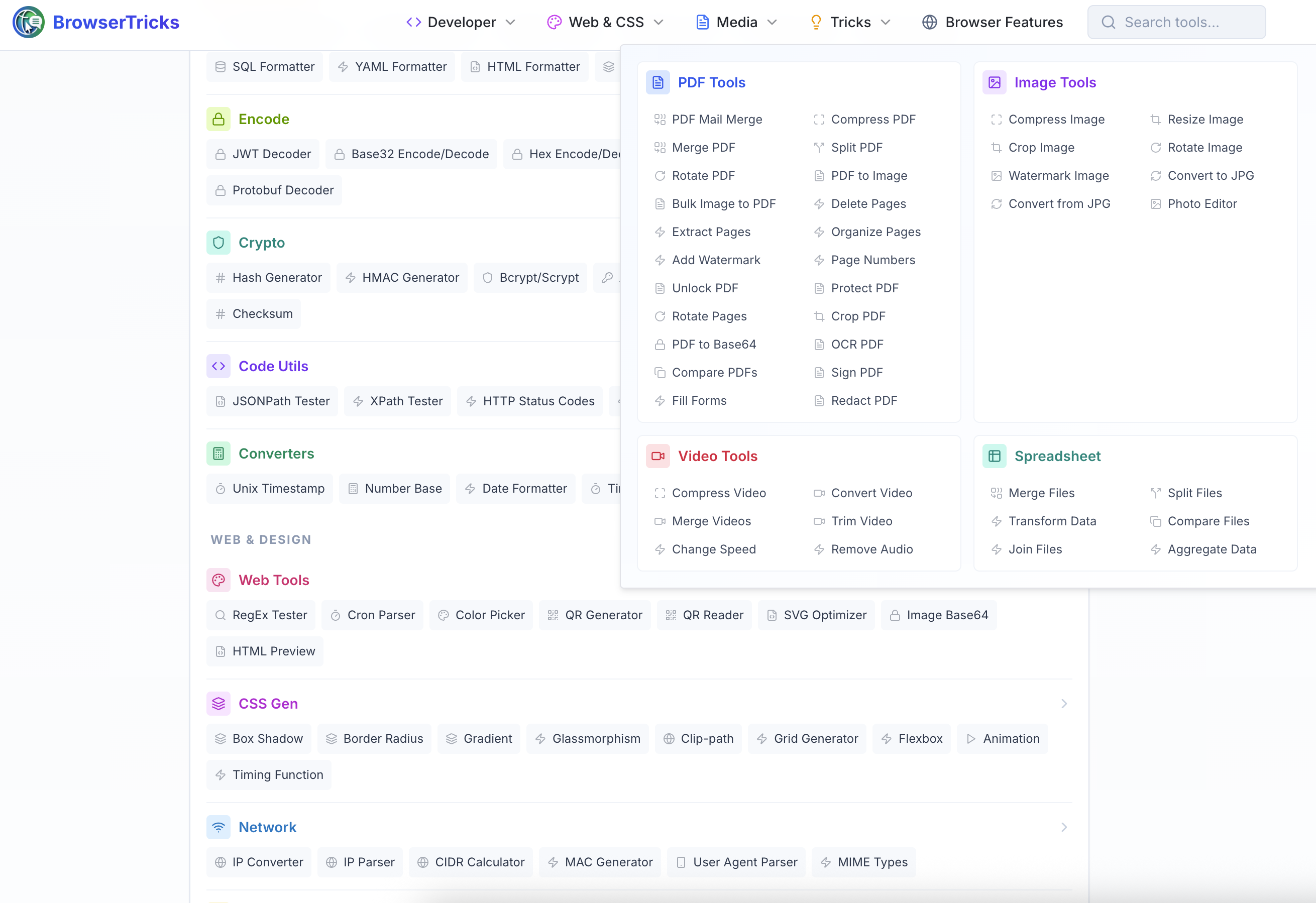Open the Developer dropdown menu
The width and height of the screenshot is (1316, 903).
(x=461, y=22)
